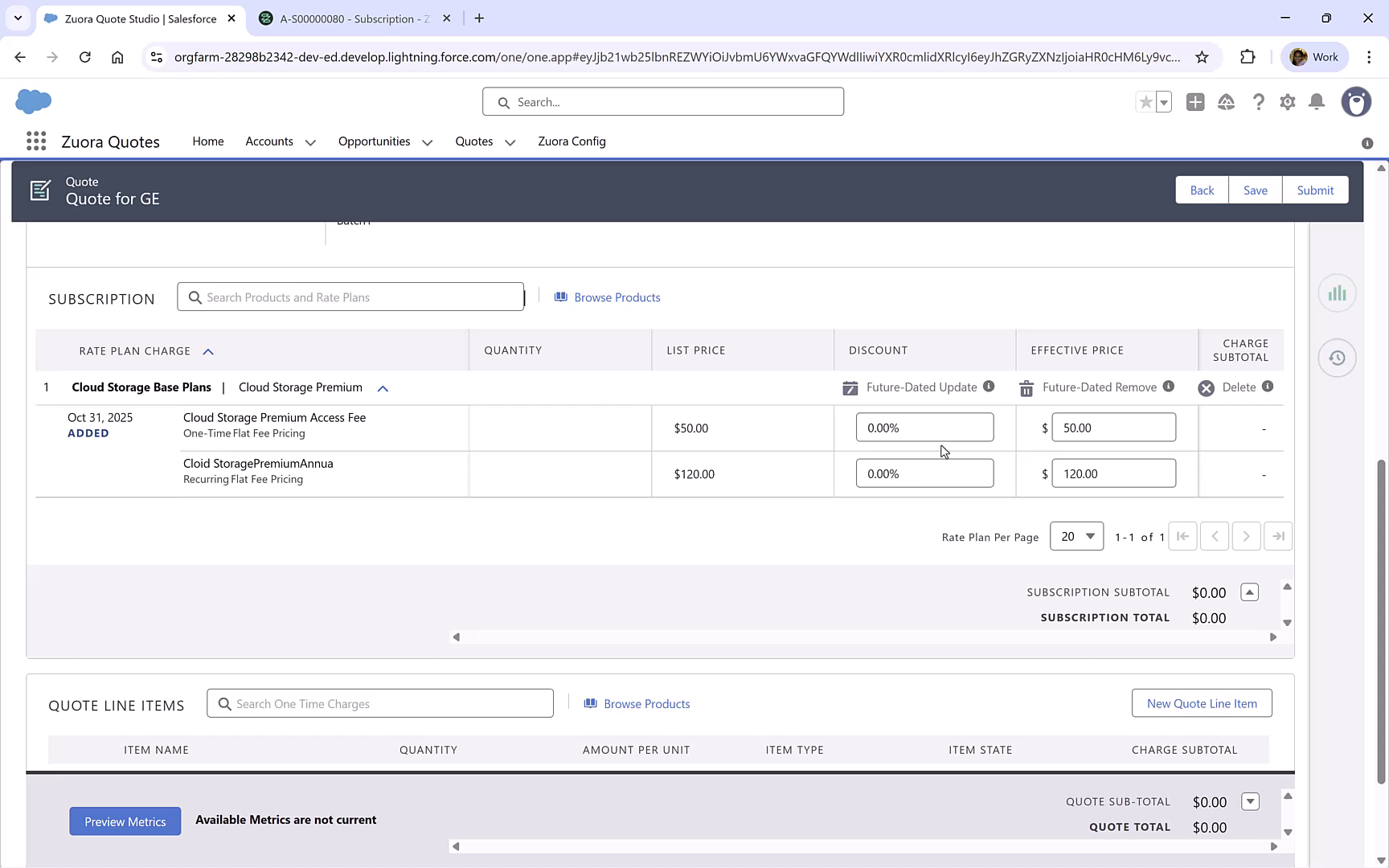The image size is (1389, 868).
Task: Click the Future-Dated Update calendar icon
Action: pyautogui.click(x=850, y=387)
